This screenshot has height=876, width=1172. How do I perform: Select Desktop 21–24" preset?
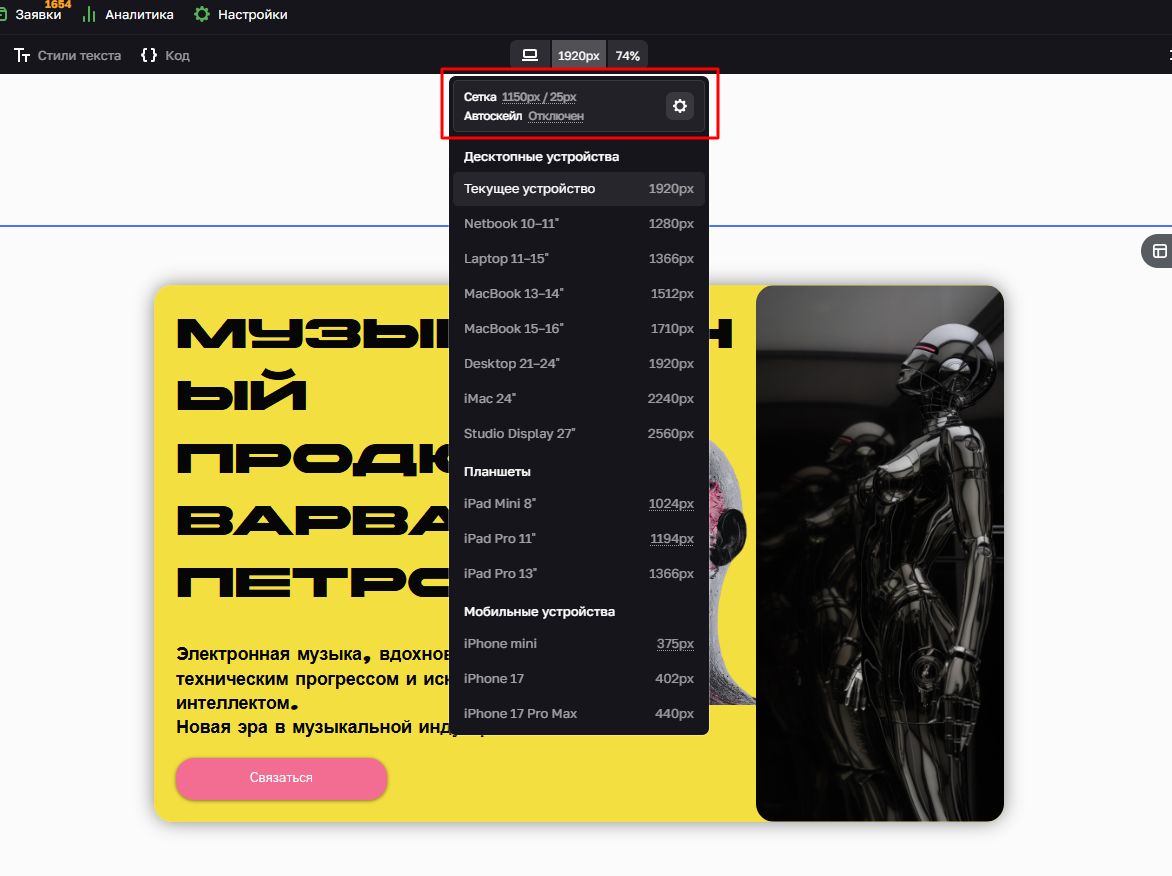click(x=579, y=363)
